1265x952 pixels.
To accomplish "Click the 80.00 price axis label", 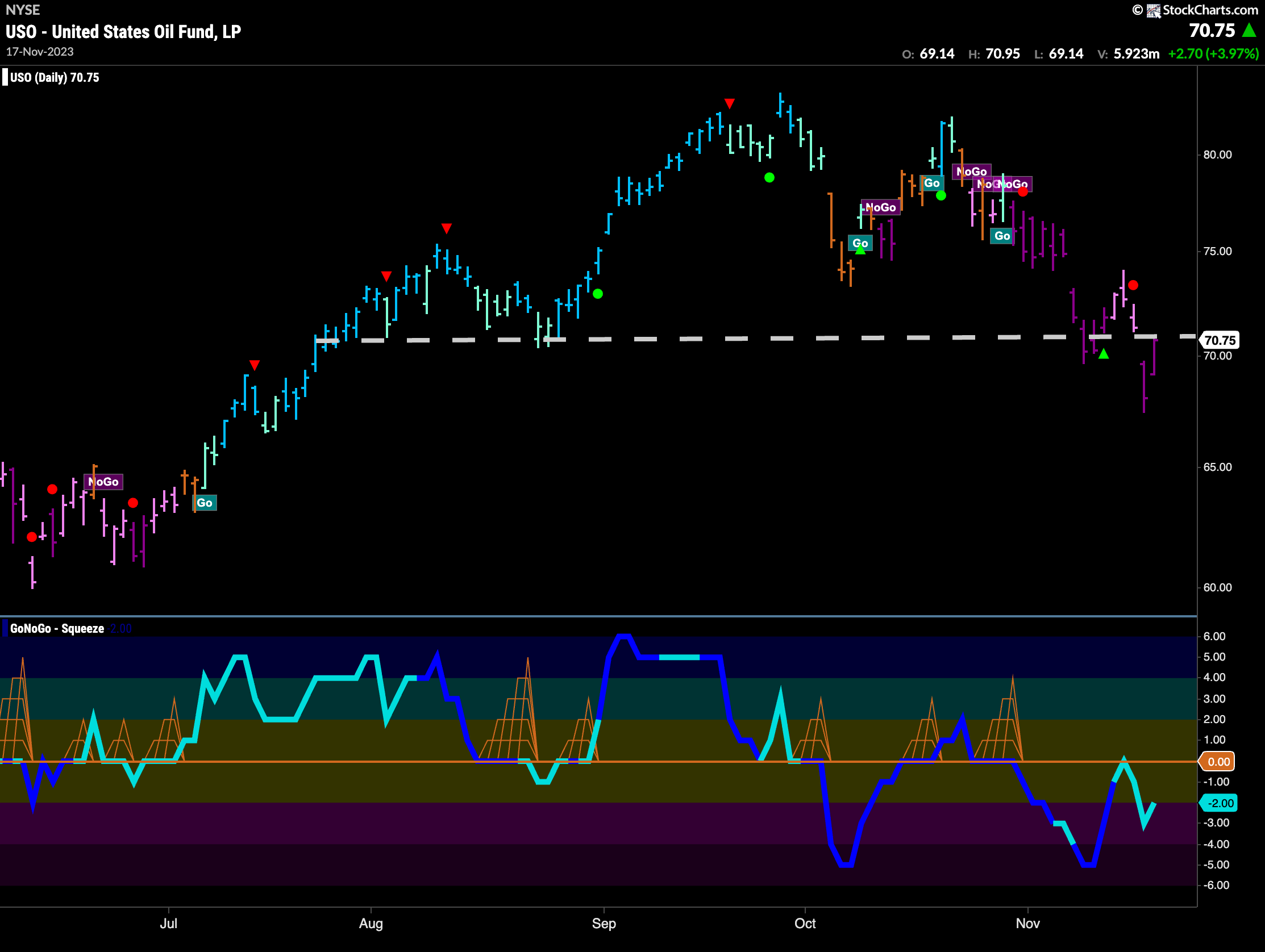I will (x=1217, y=155).
